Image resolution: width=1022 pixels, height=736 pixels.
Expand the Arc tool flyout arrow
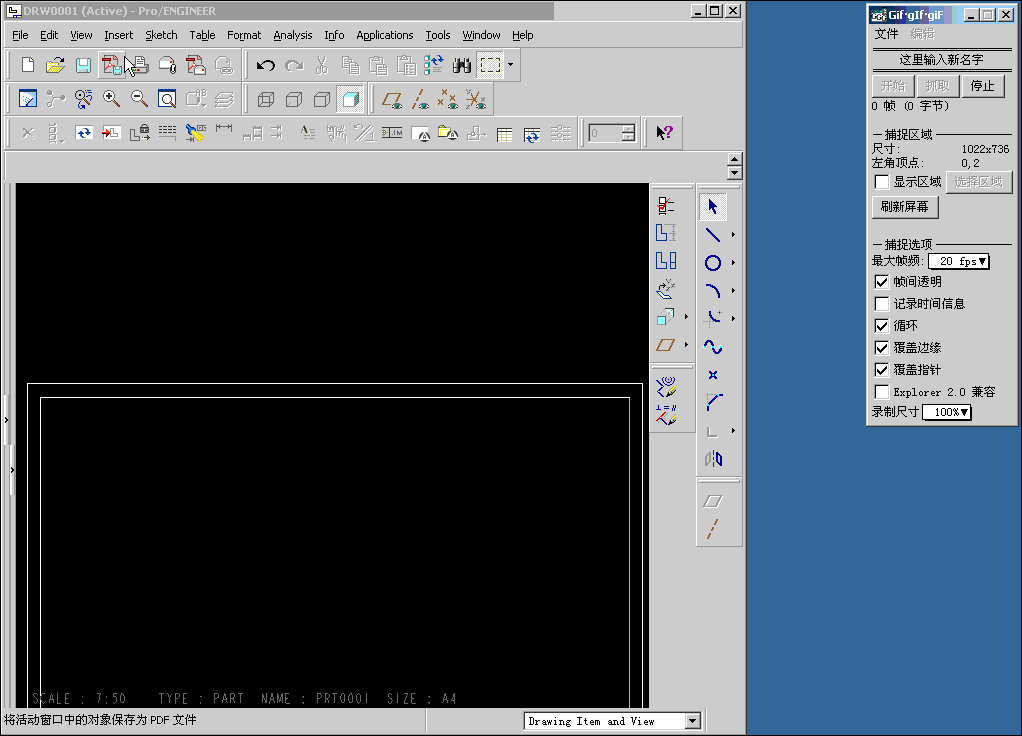[x=733, y=291]
